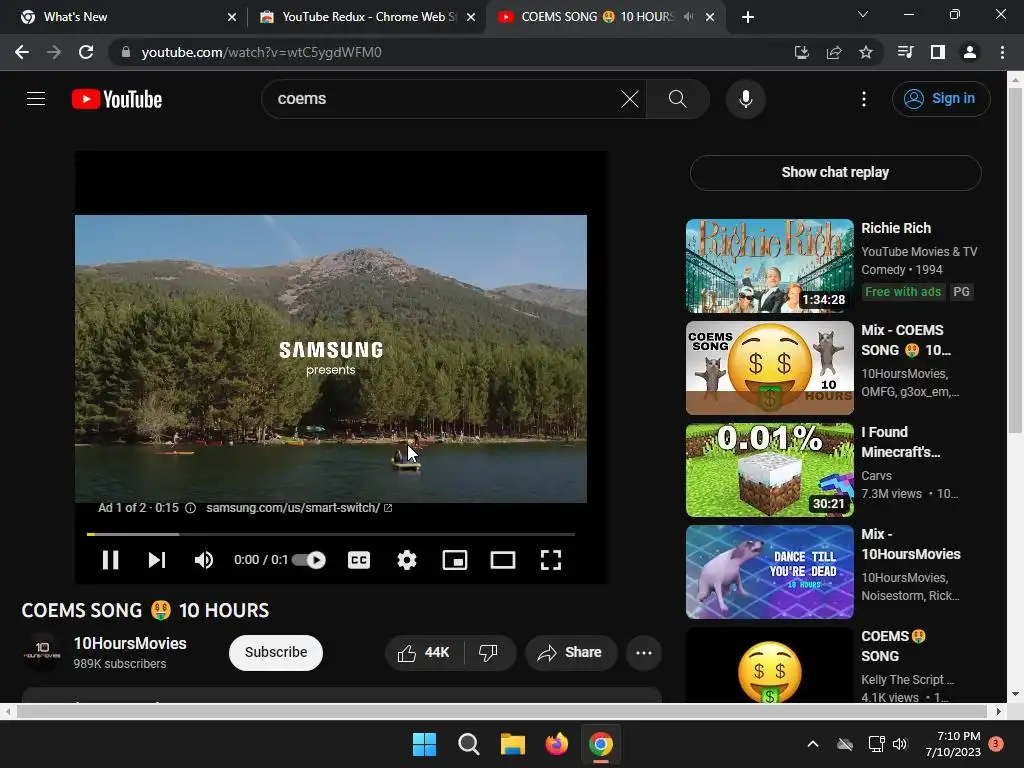The height and width of the screenshot is (768, 1024).
Task: Click the address bar URL
Action: click(x=261, y=52)
